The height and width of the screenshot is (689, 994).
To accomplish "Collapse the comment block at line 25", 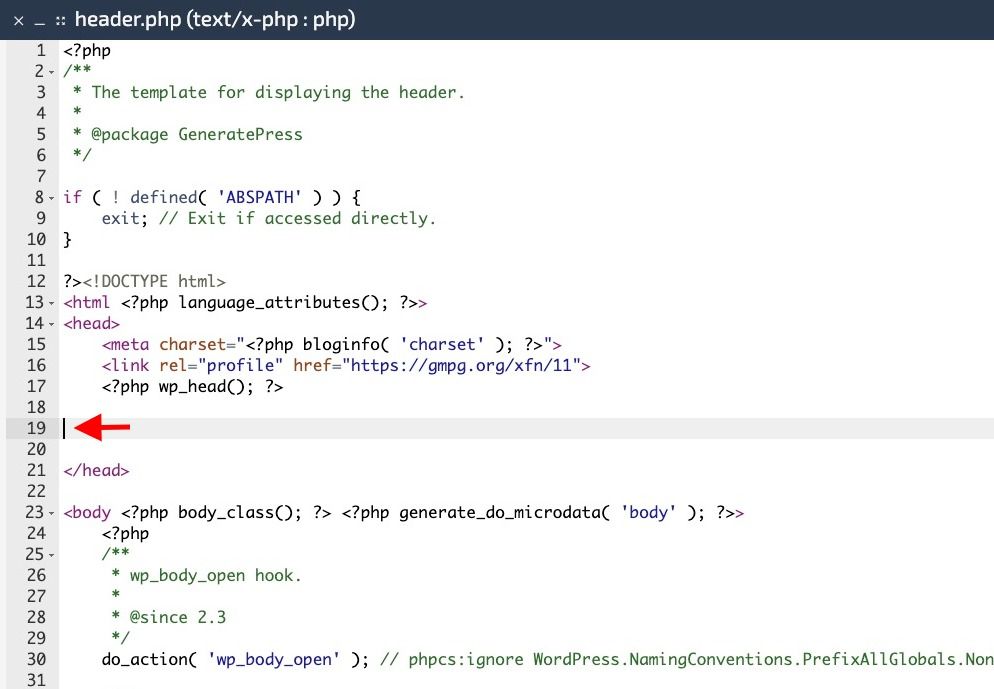I will [x=52, y=555].
